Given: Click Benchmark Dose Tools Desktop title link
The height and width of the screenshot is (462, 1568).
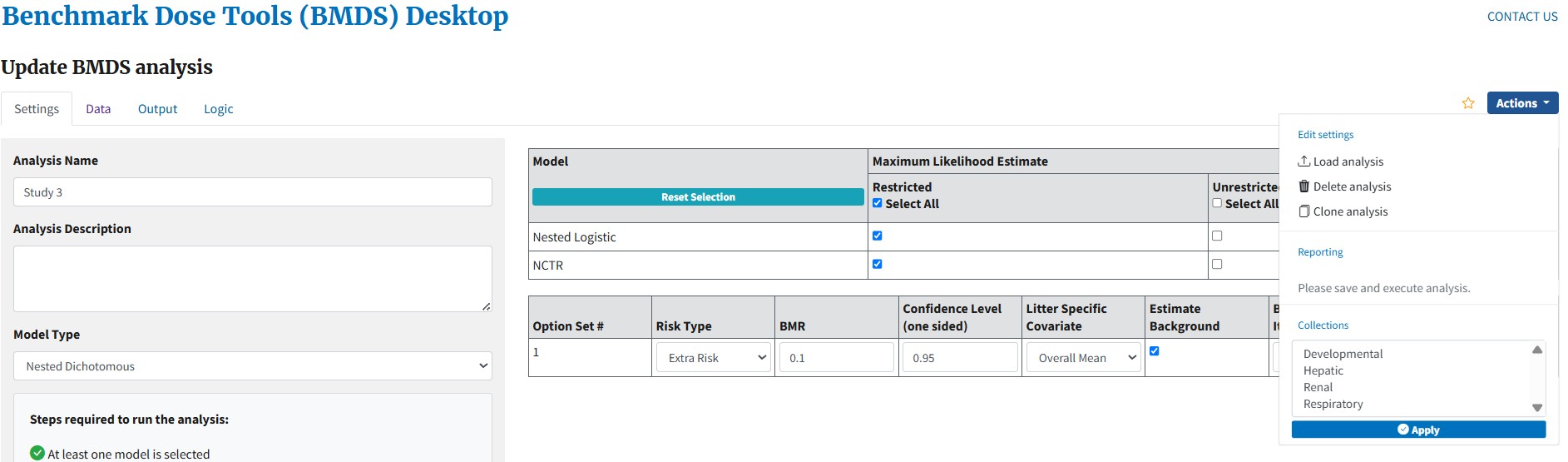Looking at the screenshot, I should click(x=255, y=16).
